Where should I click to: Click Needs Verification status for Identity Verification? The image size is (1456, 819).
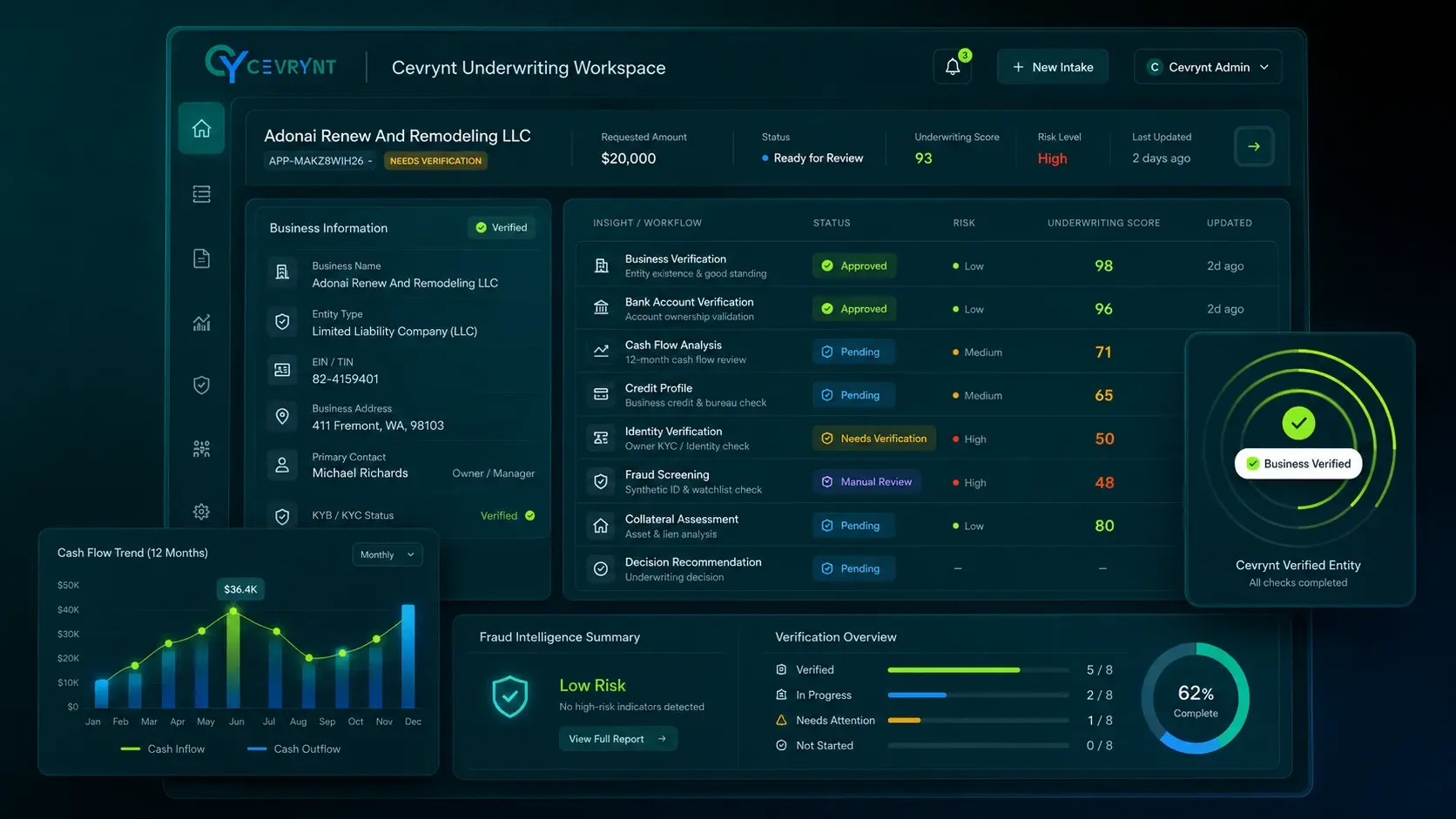pos(874,439)
